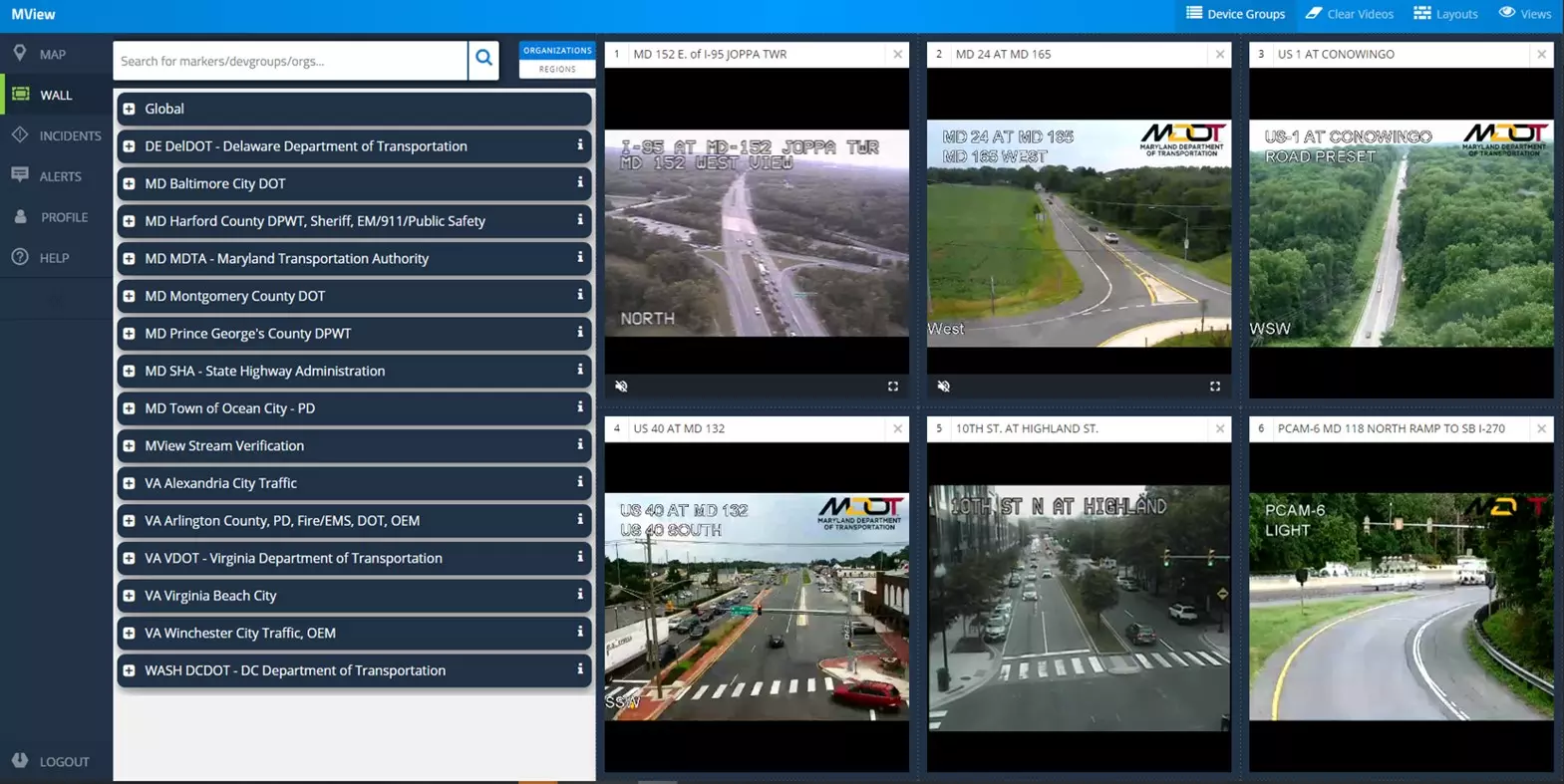Viewport: 1564px width, 784px height.
Task: Open info for MD Baltimore City DOT
Action: (580, 183)
